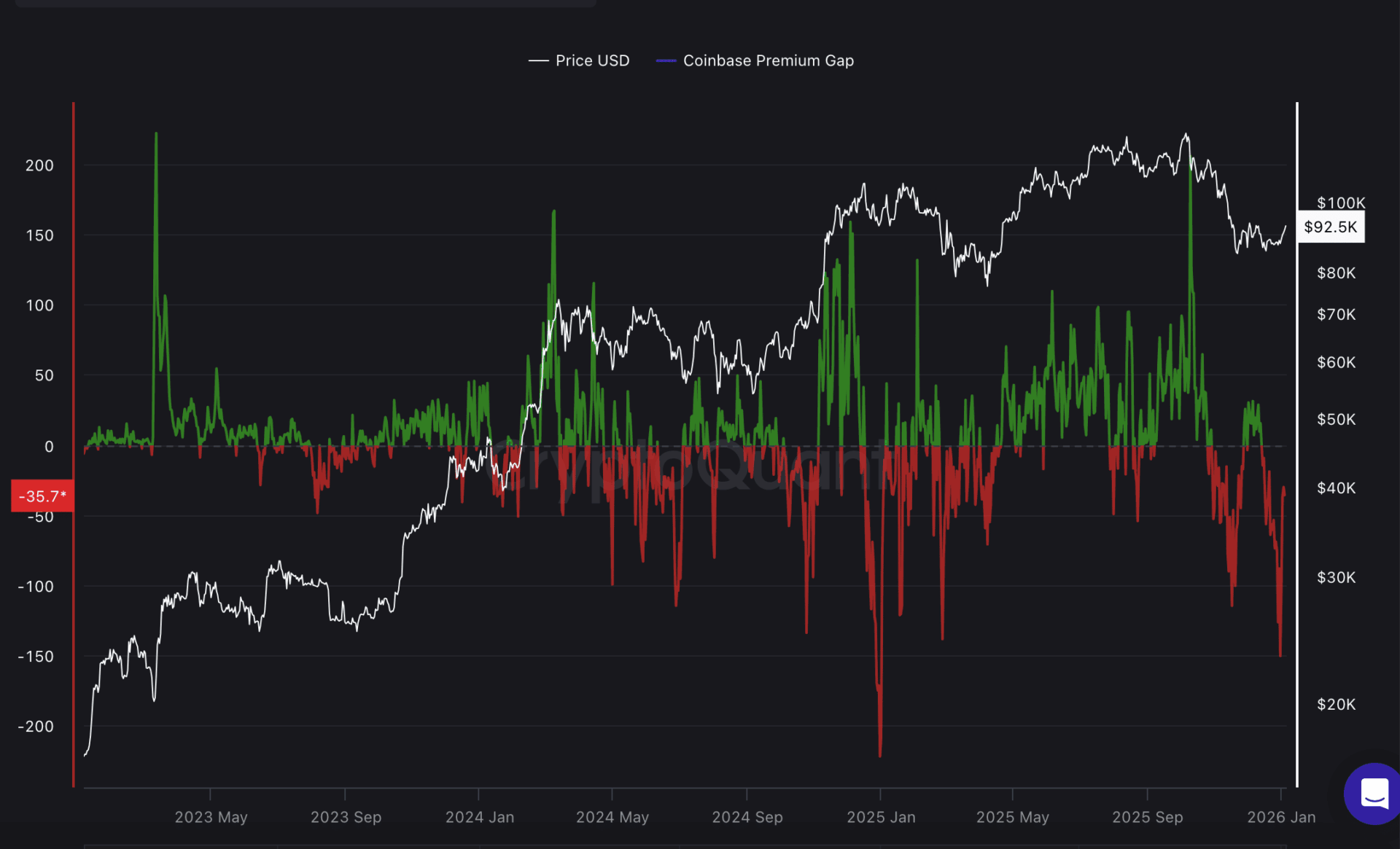Click the 200 left axis label

click(39, 165)
